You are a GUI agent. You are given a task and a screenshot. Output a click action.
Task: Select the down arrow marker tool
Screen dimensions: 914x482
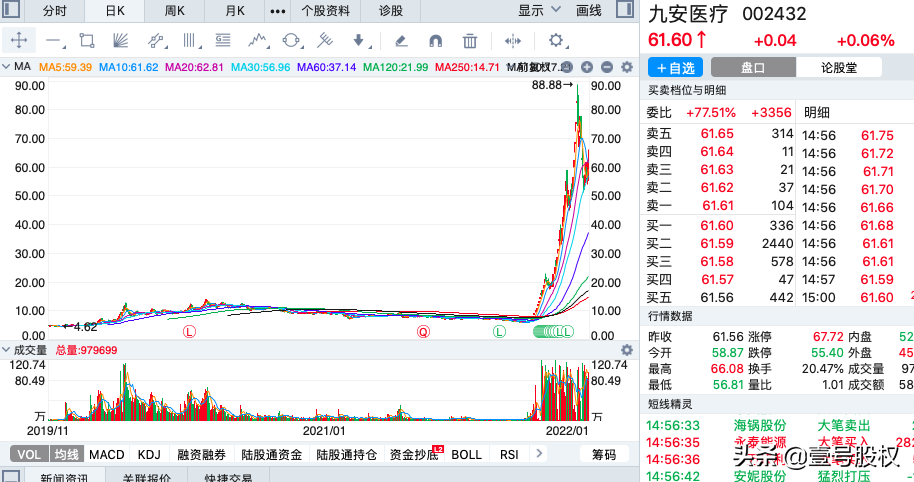[360, 40]
